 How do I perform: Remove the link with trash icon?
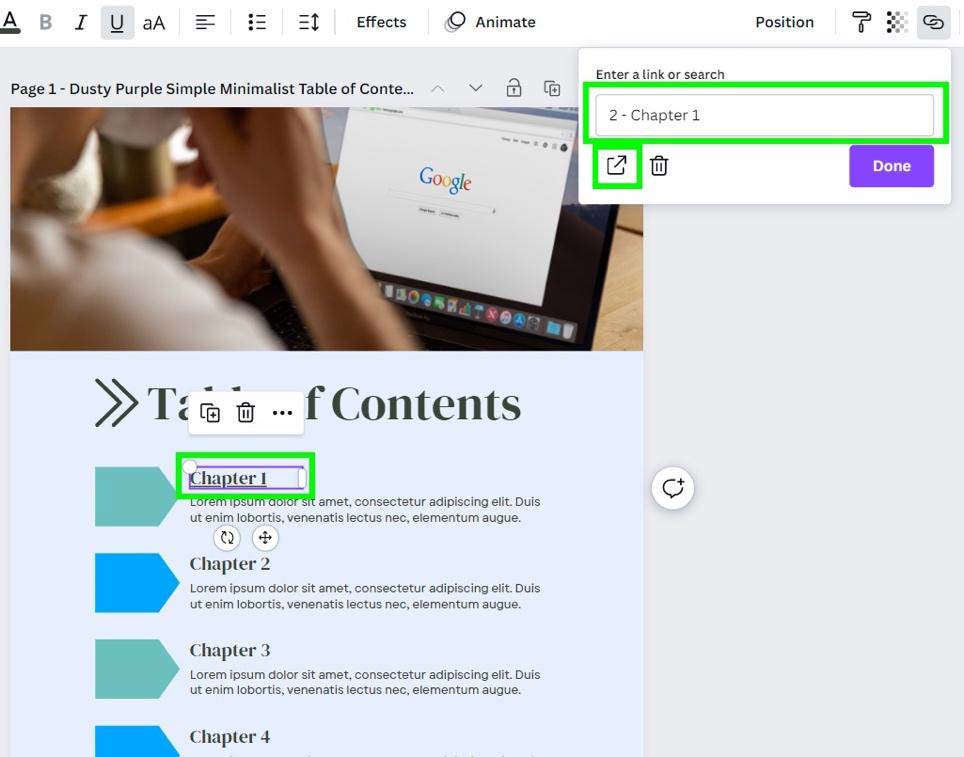[659, 166]
